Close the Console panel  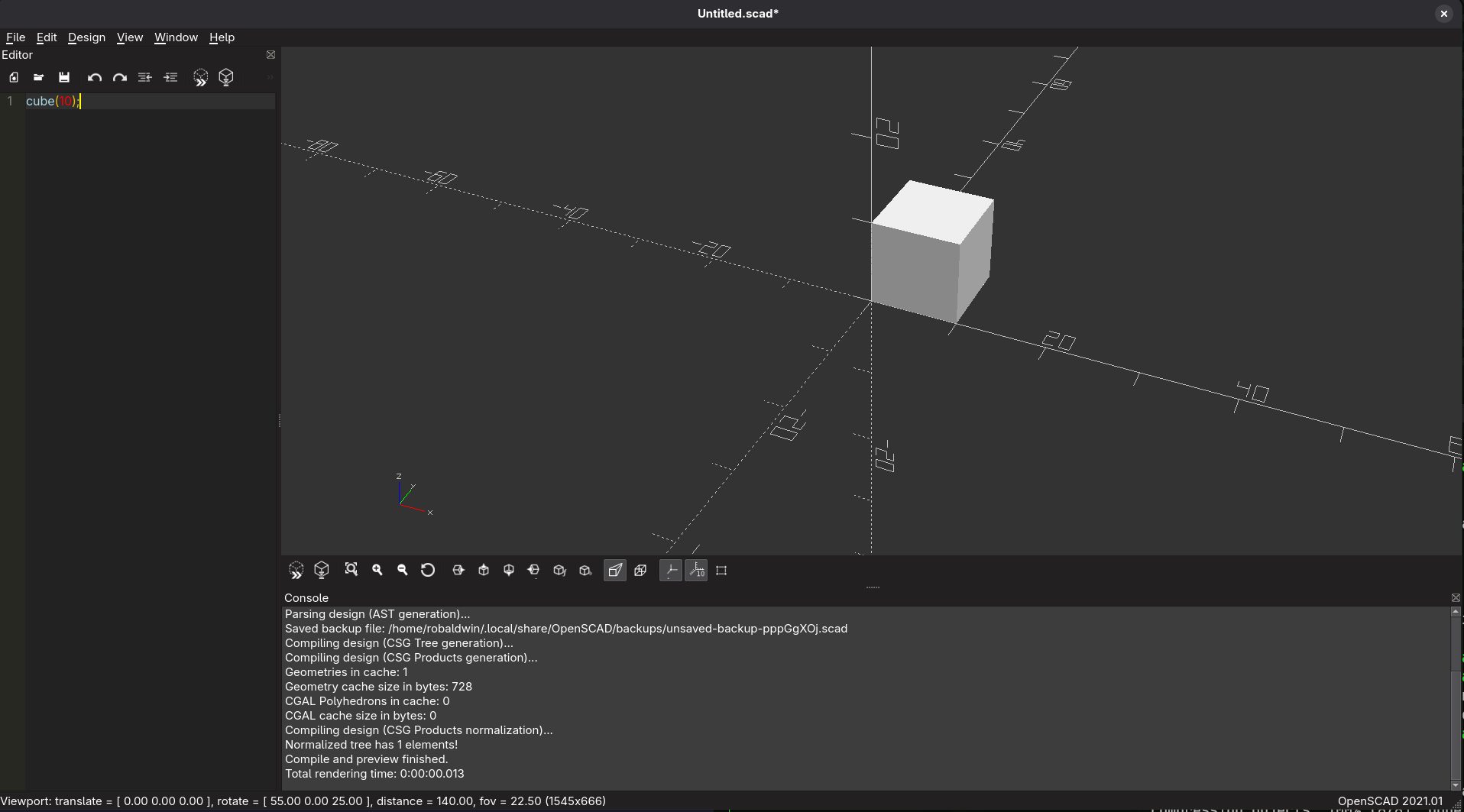tap(1456, 597)
